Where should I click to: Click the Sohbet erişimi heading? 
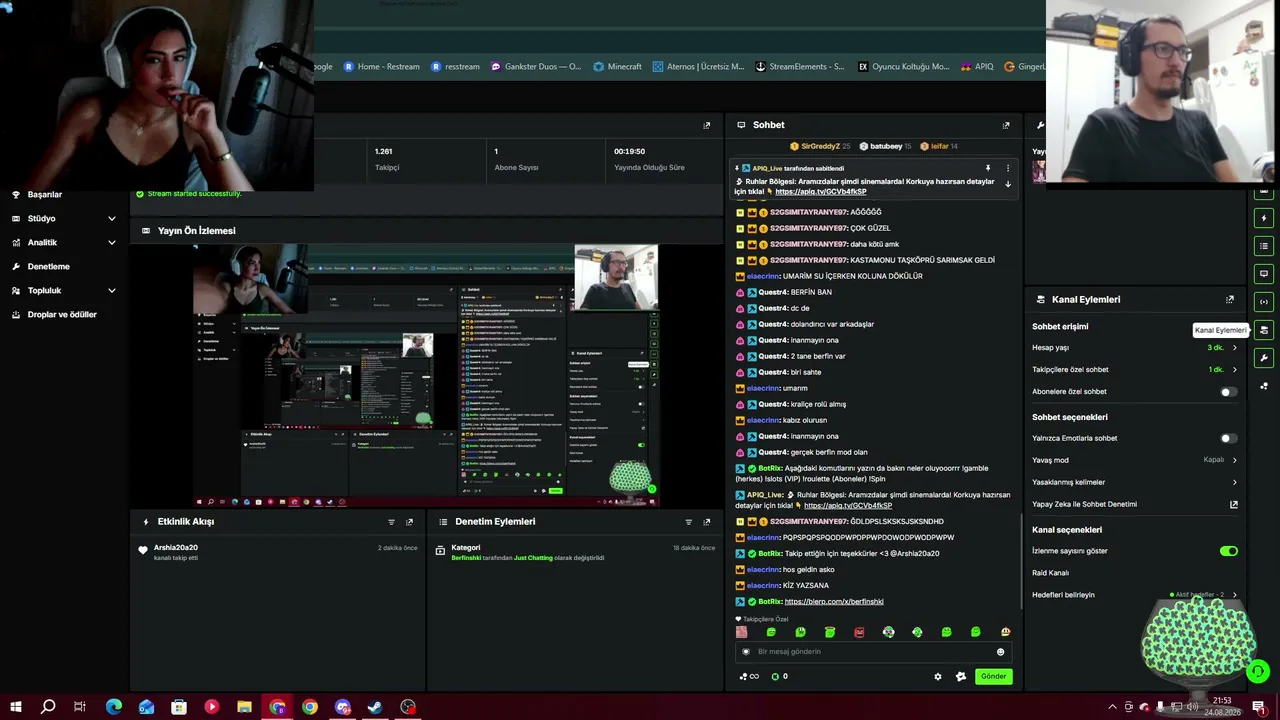[1060, 327]
